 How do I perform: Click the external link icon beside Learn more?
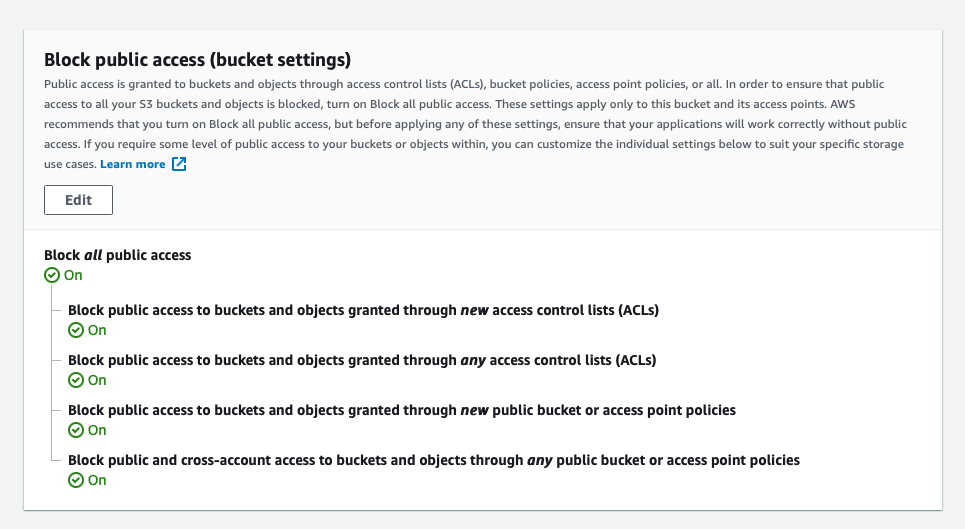tap(179, 164)
